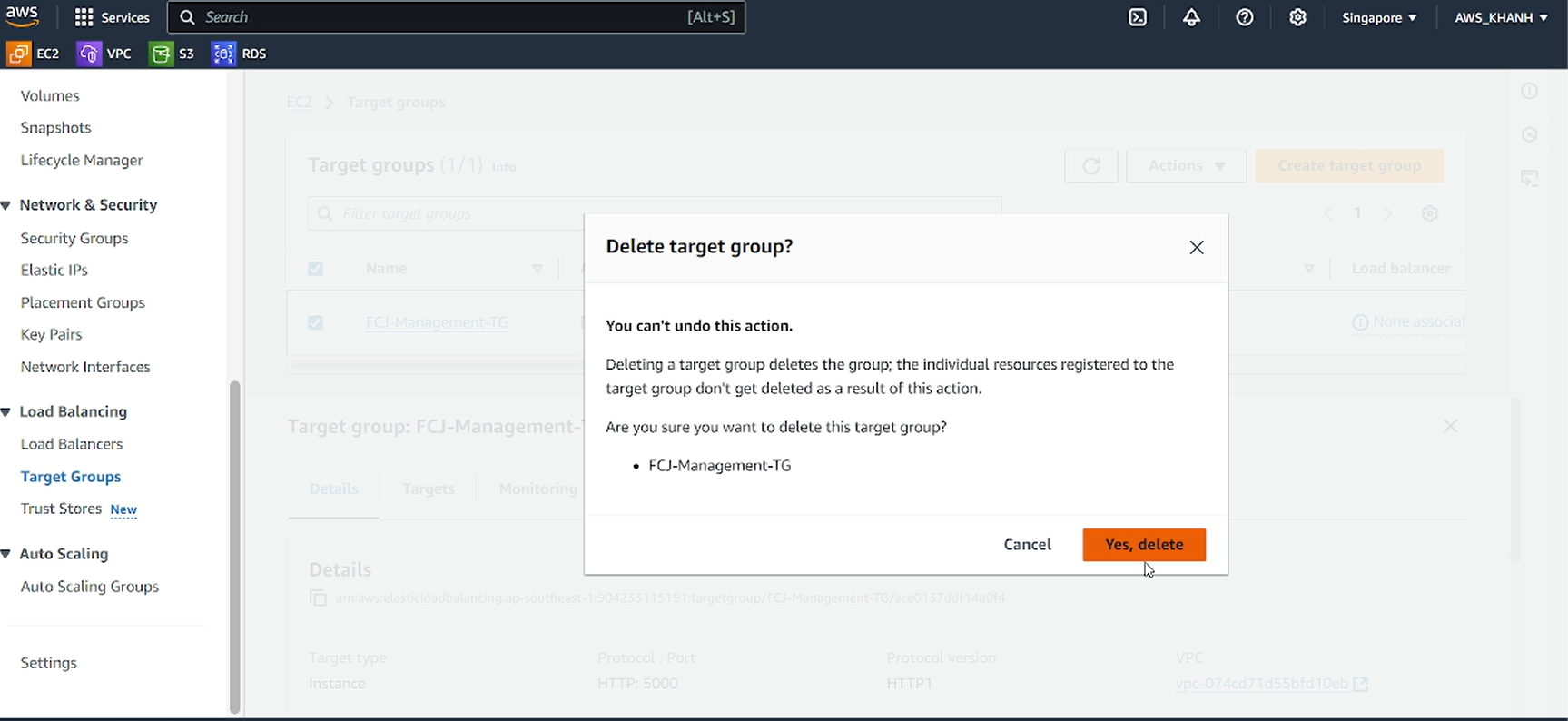Open the notifications bell
The width and height of the screenshot is (1568, 721).
(1191, 17)
